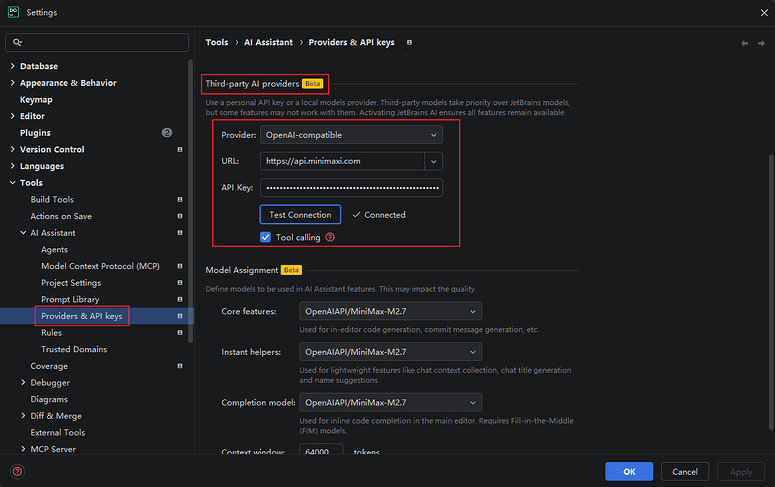Image resolution: width=775 pixels, height=487 pixels.
Task: Select Keymap in settings tree
Action: [36, 99]
